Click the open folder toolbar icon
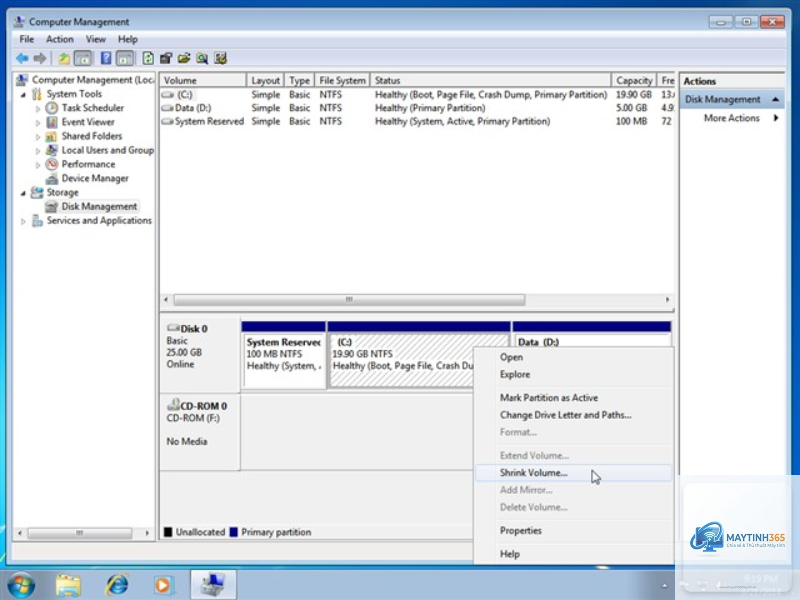 tap(184, 58)
